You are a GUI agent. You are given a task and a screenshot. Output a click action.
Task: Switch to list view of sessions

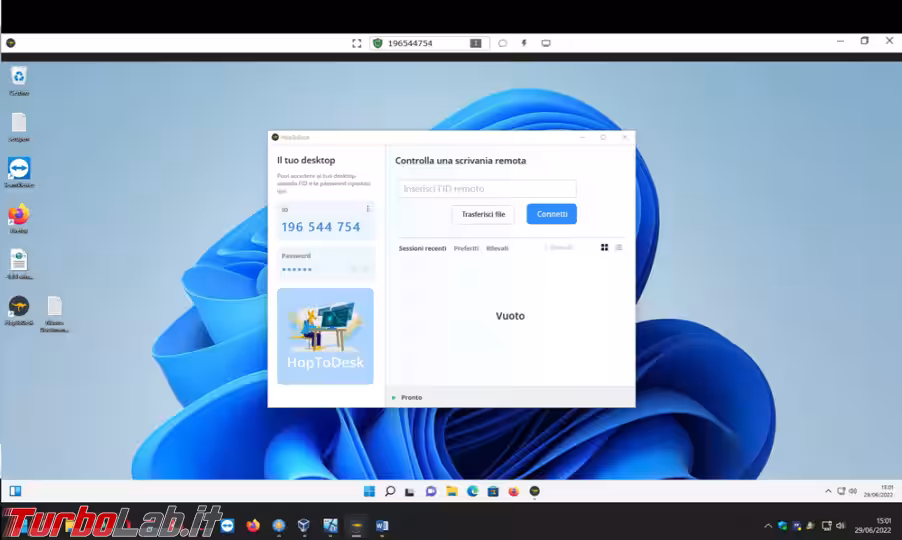(x=618, y=247)
